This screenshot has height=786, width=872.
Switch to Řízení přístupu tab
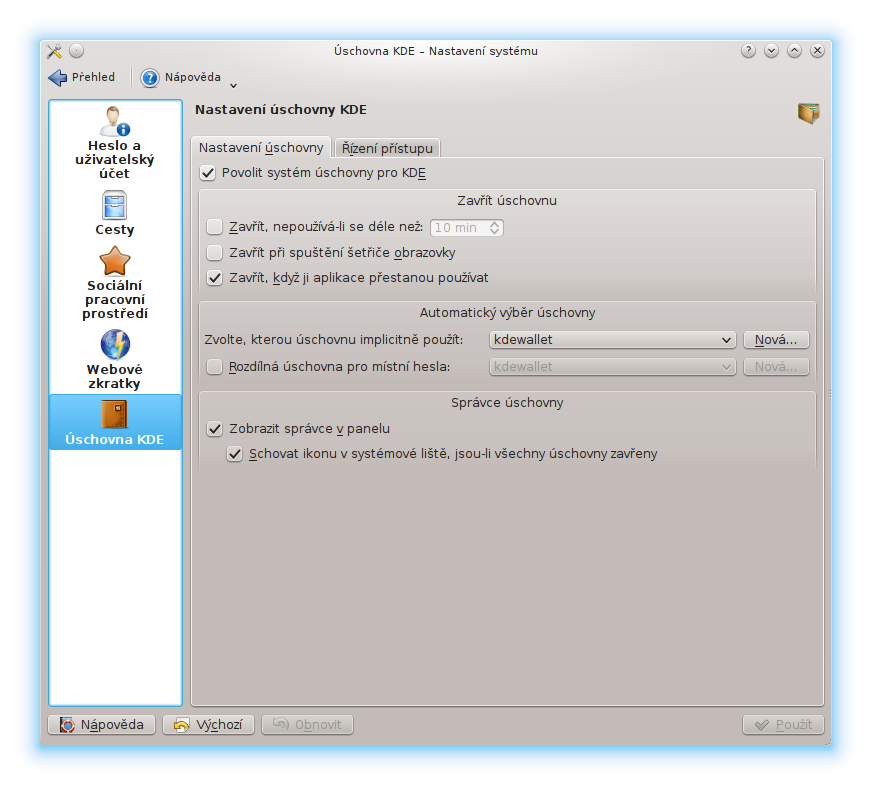(x=387, y=149)
